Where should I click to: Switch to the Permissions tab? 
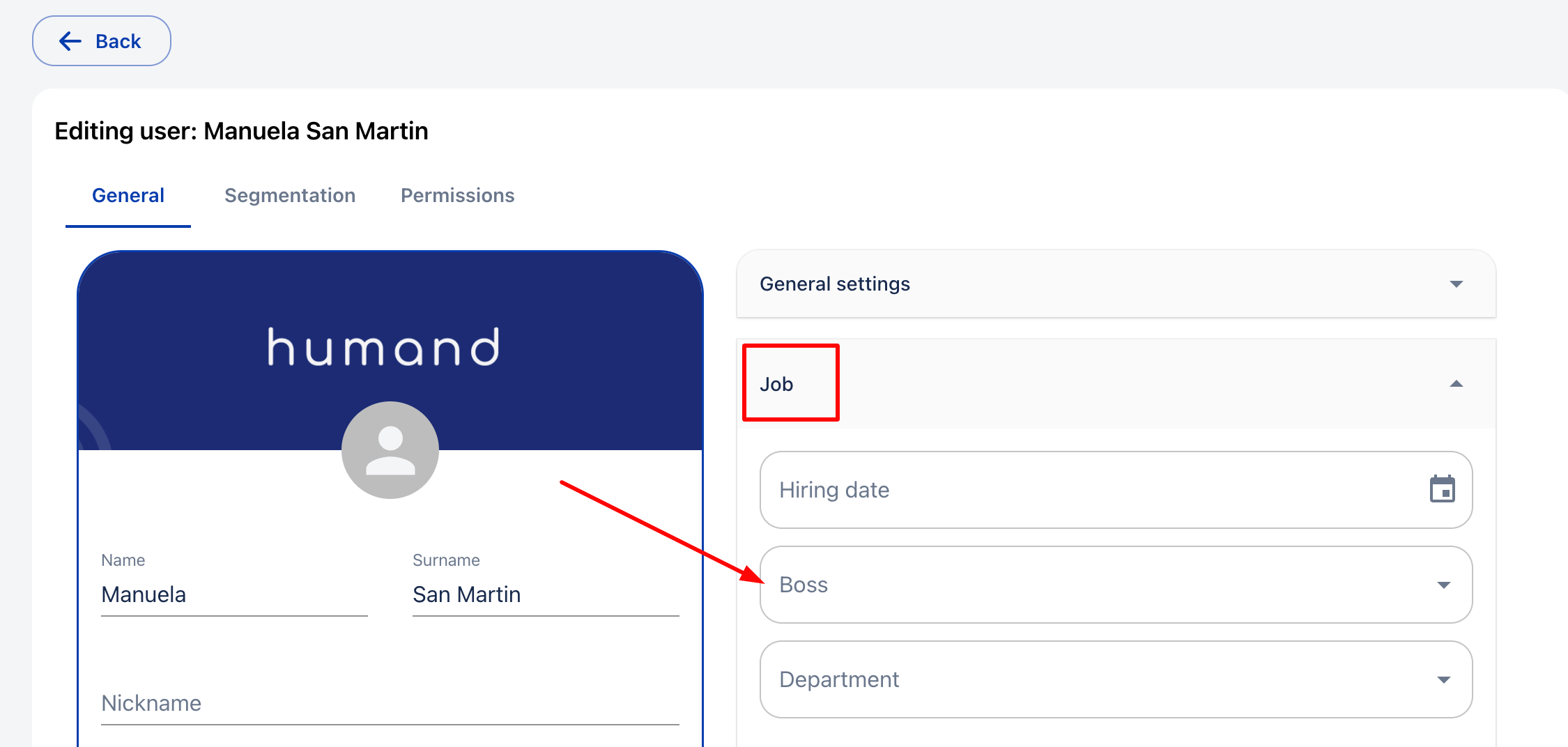457,196
